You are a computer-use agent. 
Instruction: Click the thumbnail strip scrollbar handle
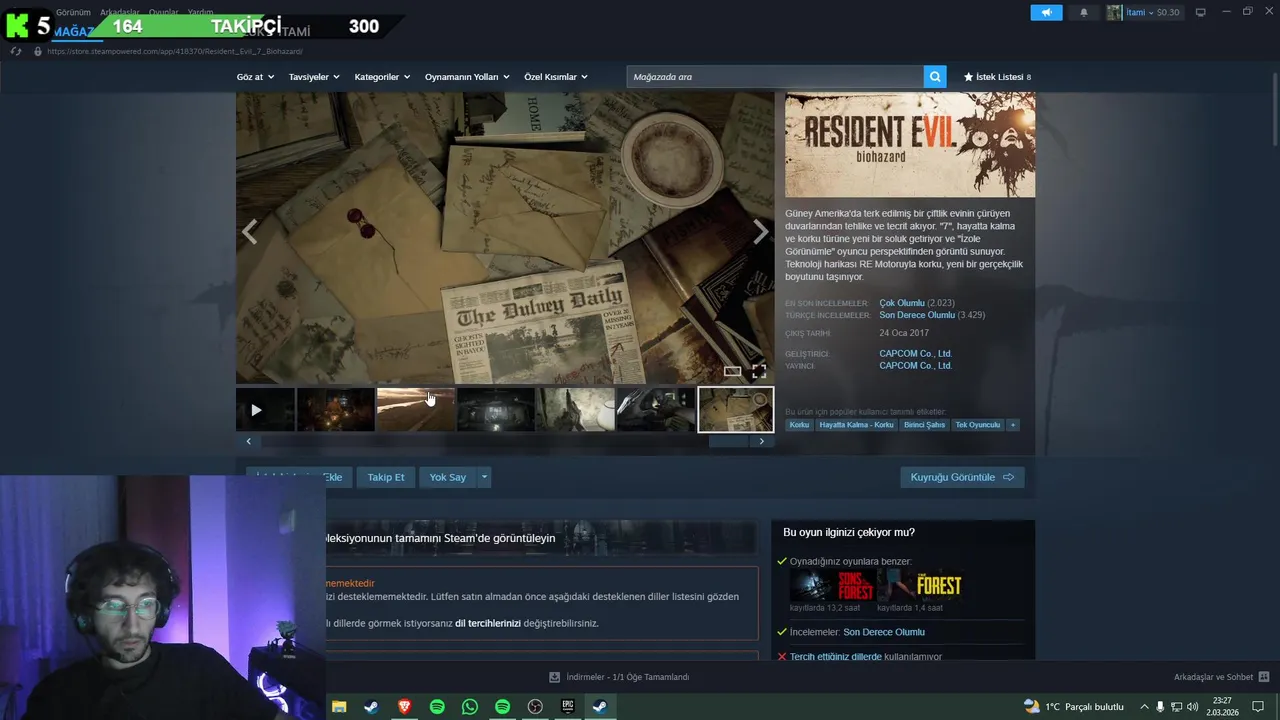coord(728,441)
